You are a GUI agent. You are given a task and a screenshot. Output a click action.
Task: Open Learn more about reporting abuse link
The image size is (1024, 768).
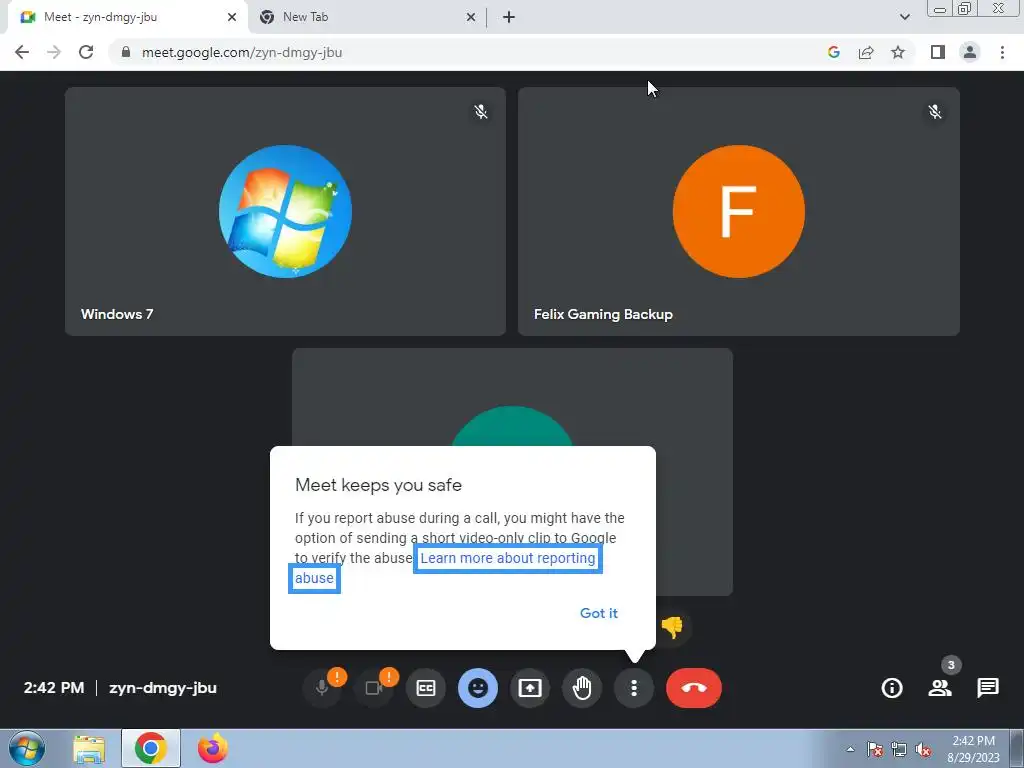(x=508, y=558)
